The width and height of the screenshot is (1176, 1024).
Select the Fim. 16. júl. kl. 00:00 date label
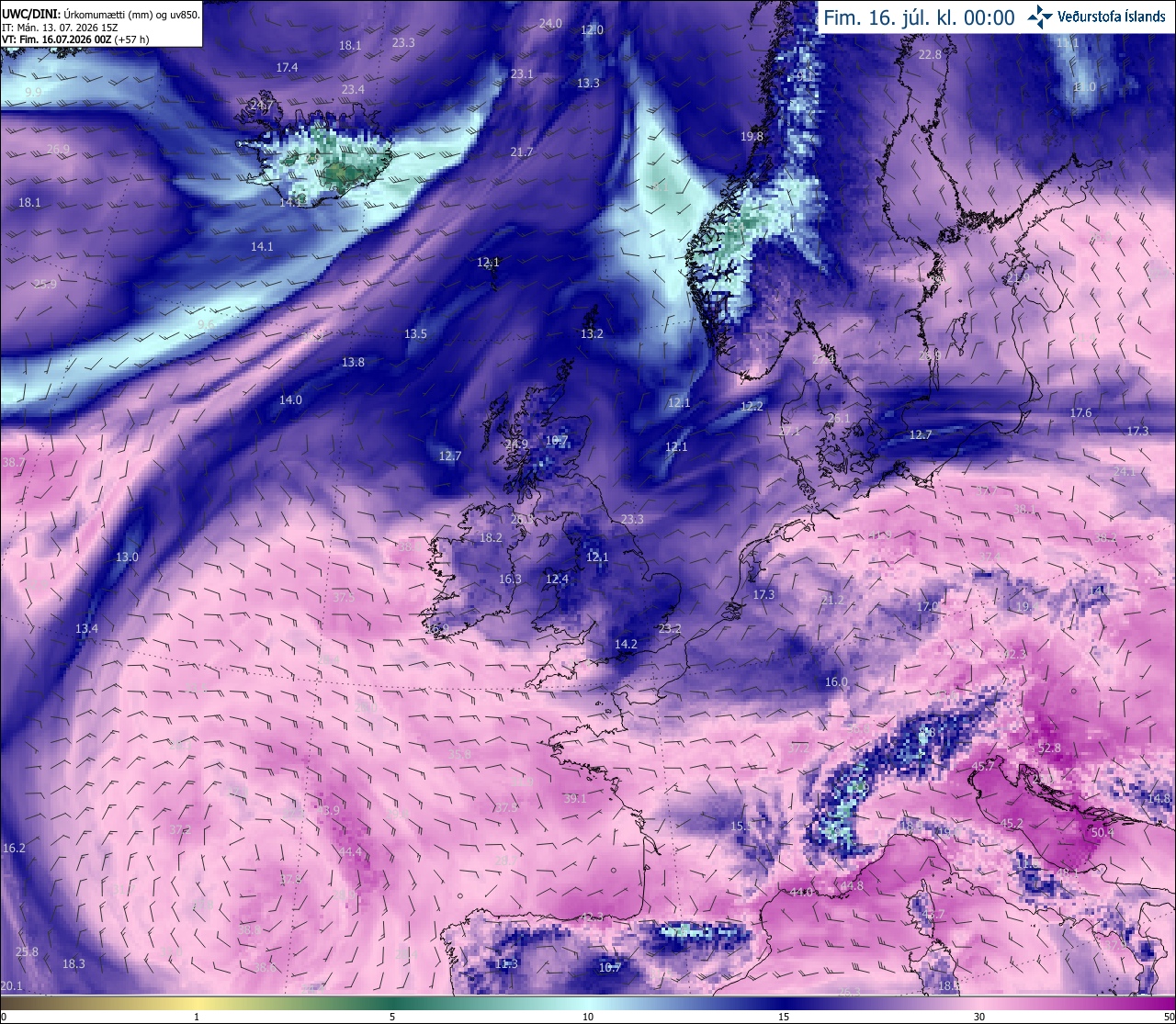919,17
